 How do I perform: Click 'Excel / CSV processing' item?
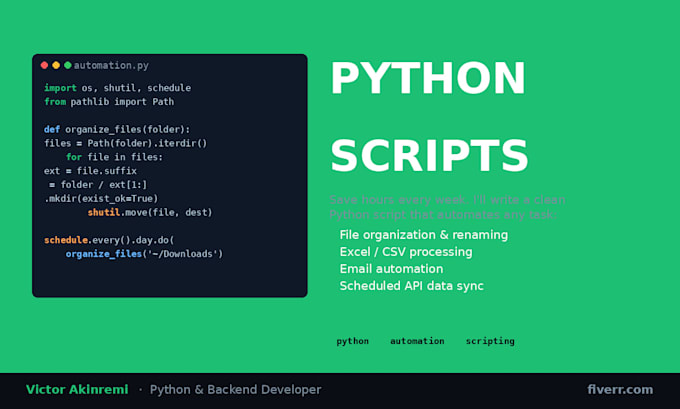(406, 252)
